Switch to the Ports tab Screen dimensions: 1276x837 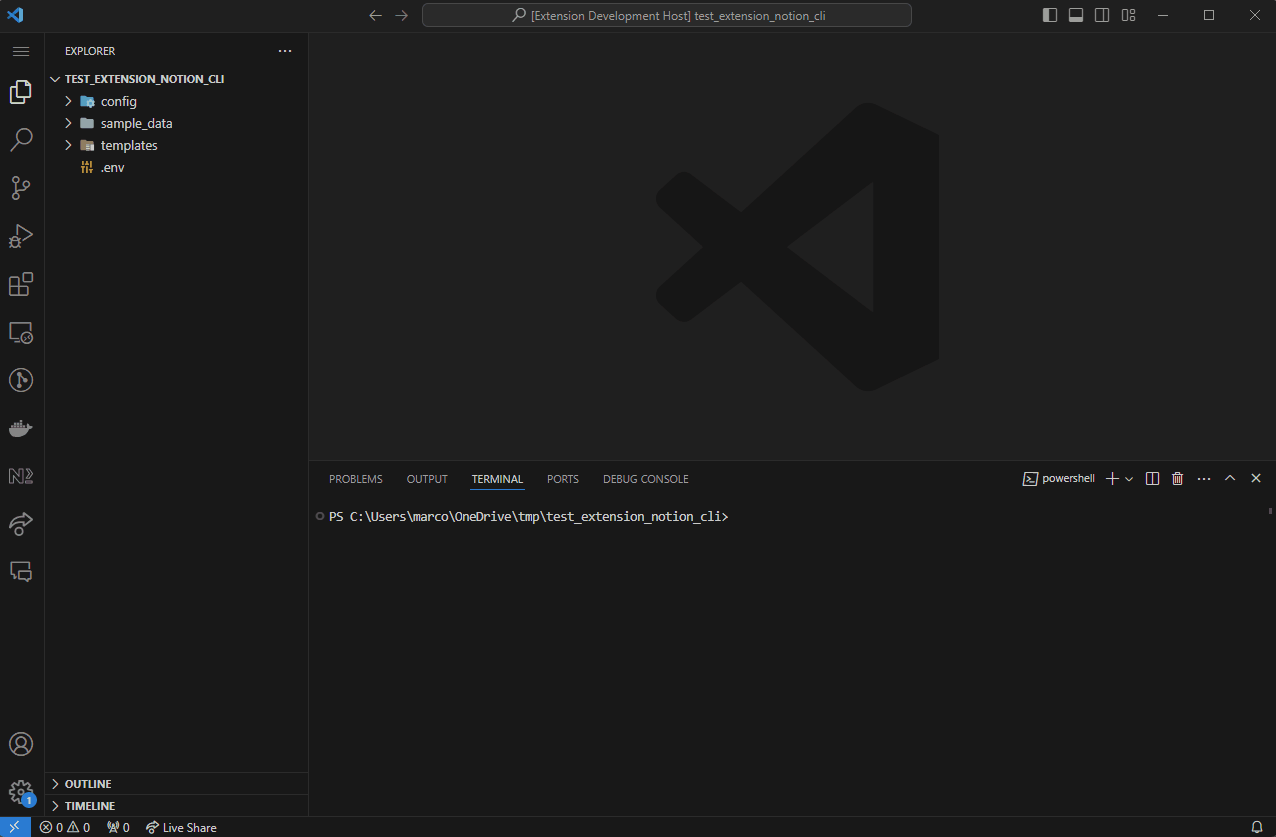coord(563,479)
